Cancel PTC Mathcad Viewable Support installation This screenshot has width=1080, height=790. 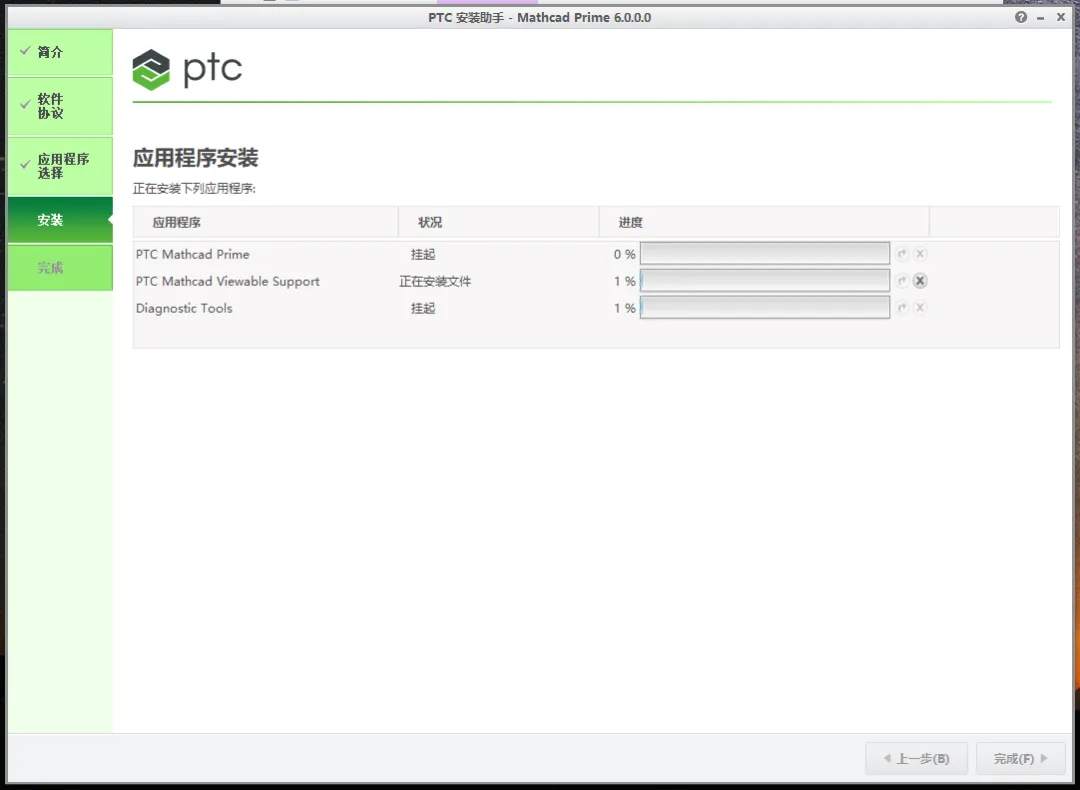(x=920, y=281)
